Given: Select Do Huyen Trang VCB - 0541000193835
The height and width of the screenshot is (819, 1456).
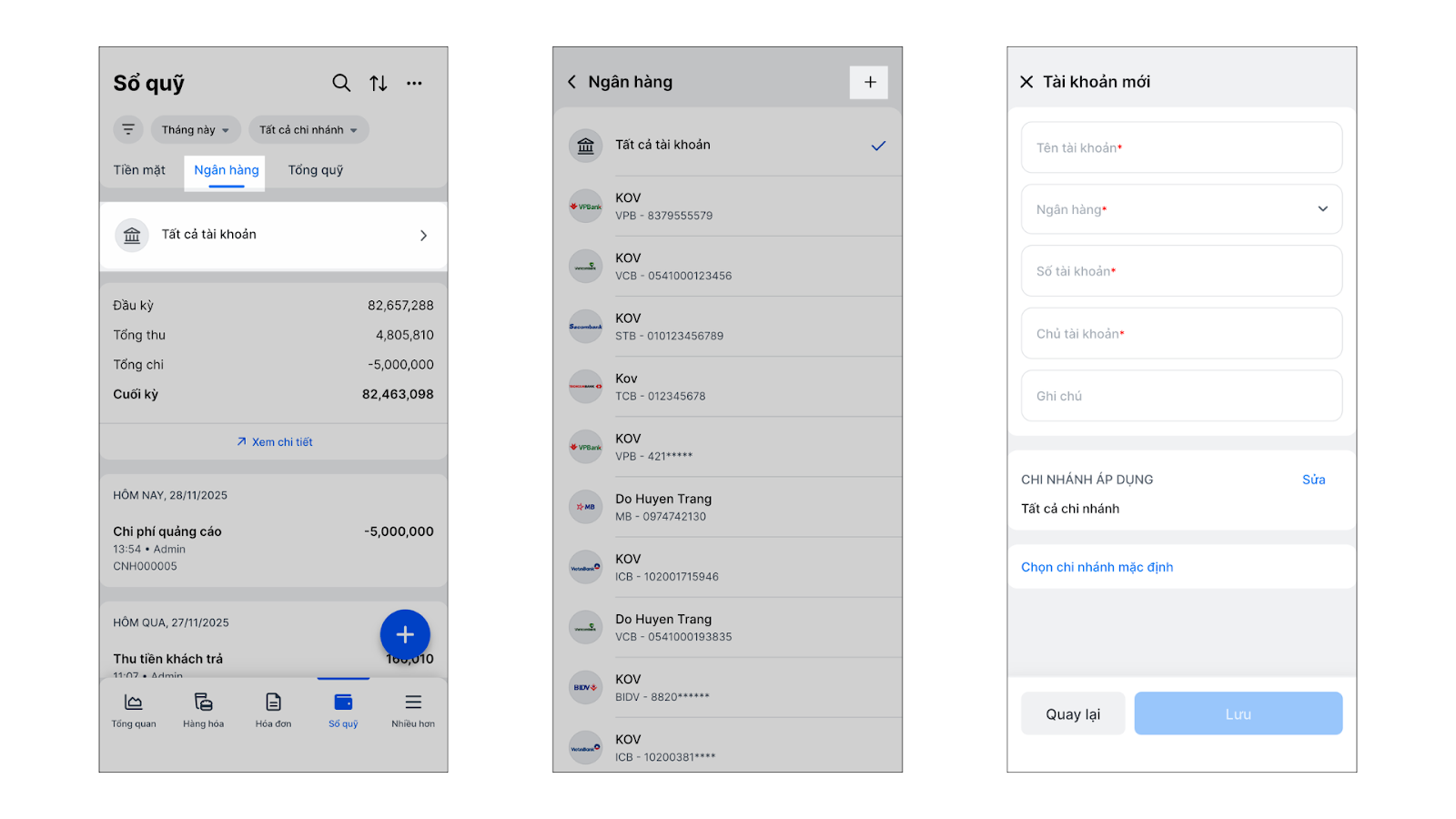Looking at the screenshot, I should pos(728,627).
